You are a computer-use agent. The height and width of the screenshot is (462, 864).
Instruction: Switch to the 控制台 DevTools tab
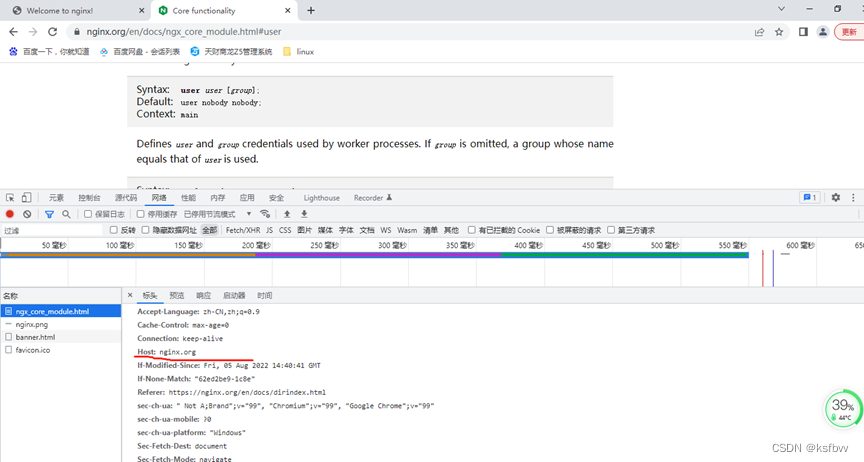(x=89, y=197)
